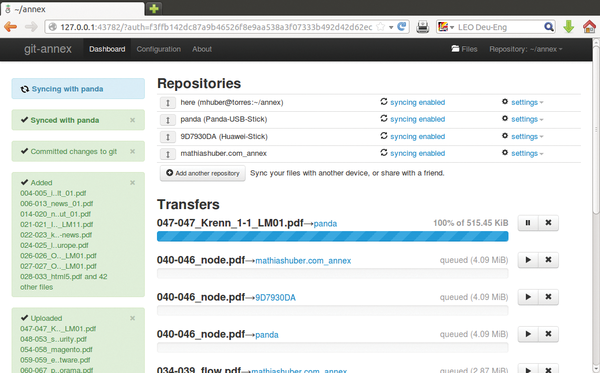Image resolution: width=600 pixels, height=373 pixels.
Task: Close the 'Uploaded' files alert
Action: tap(132, 318)
